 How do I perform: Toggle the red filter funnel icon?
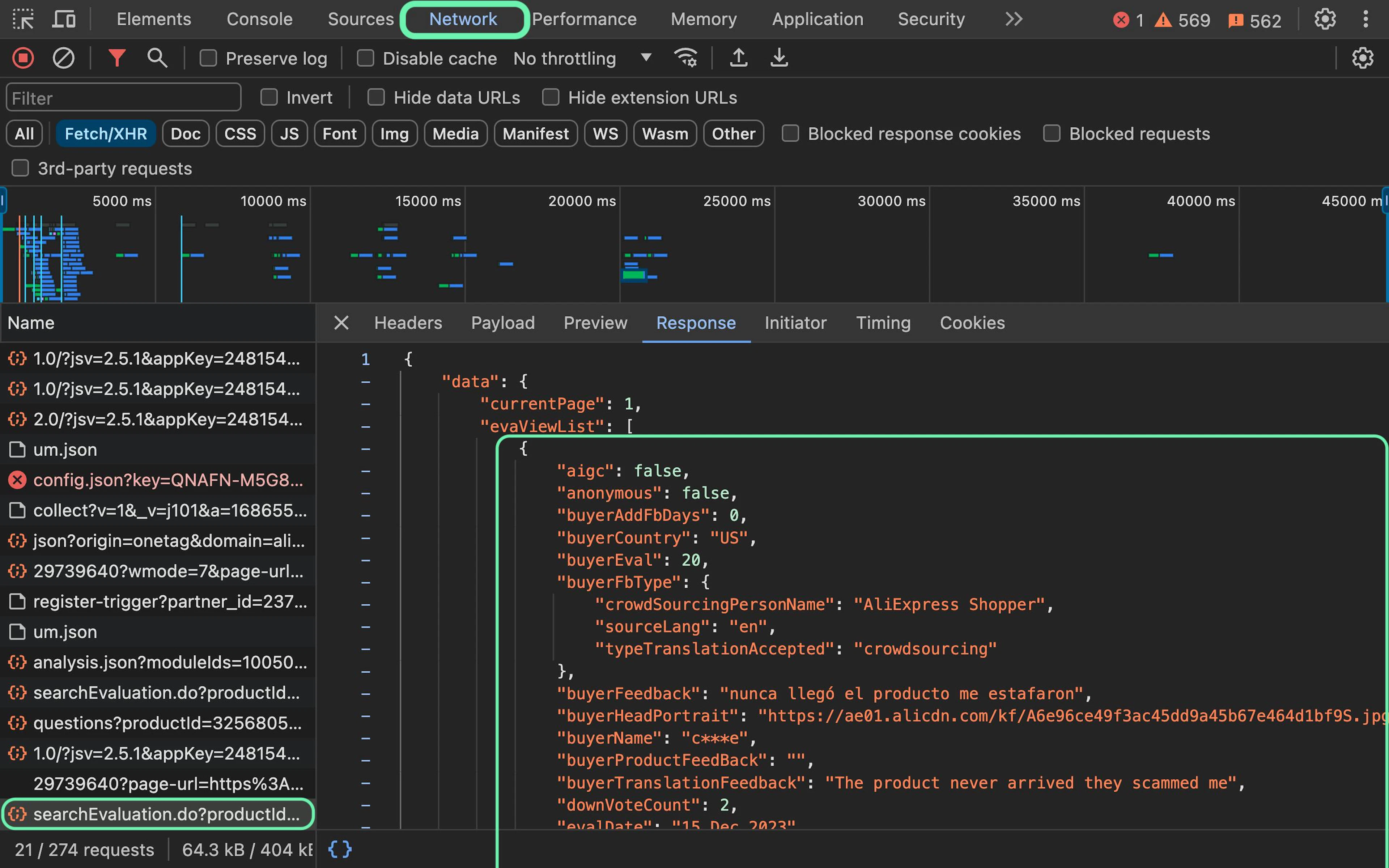pyautogui.click(x=117, y=58)
